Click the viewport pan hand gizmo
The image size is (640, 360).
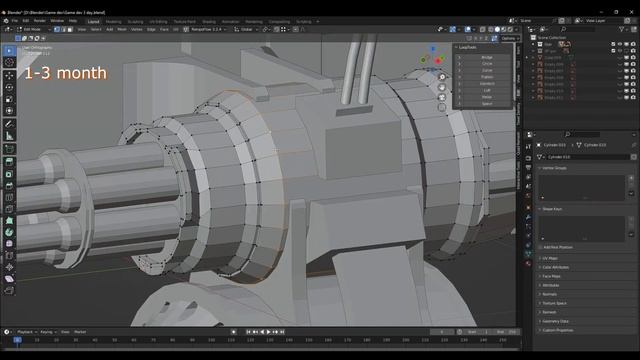click(442, 87)
